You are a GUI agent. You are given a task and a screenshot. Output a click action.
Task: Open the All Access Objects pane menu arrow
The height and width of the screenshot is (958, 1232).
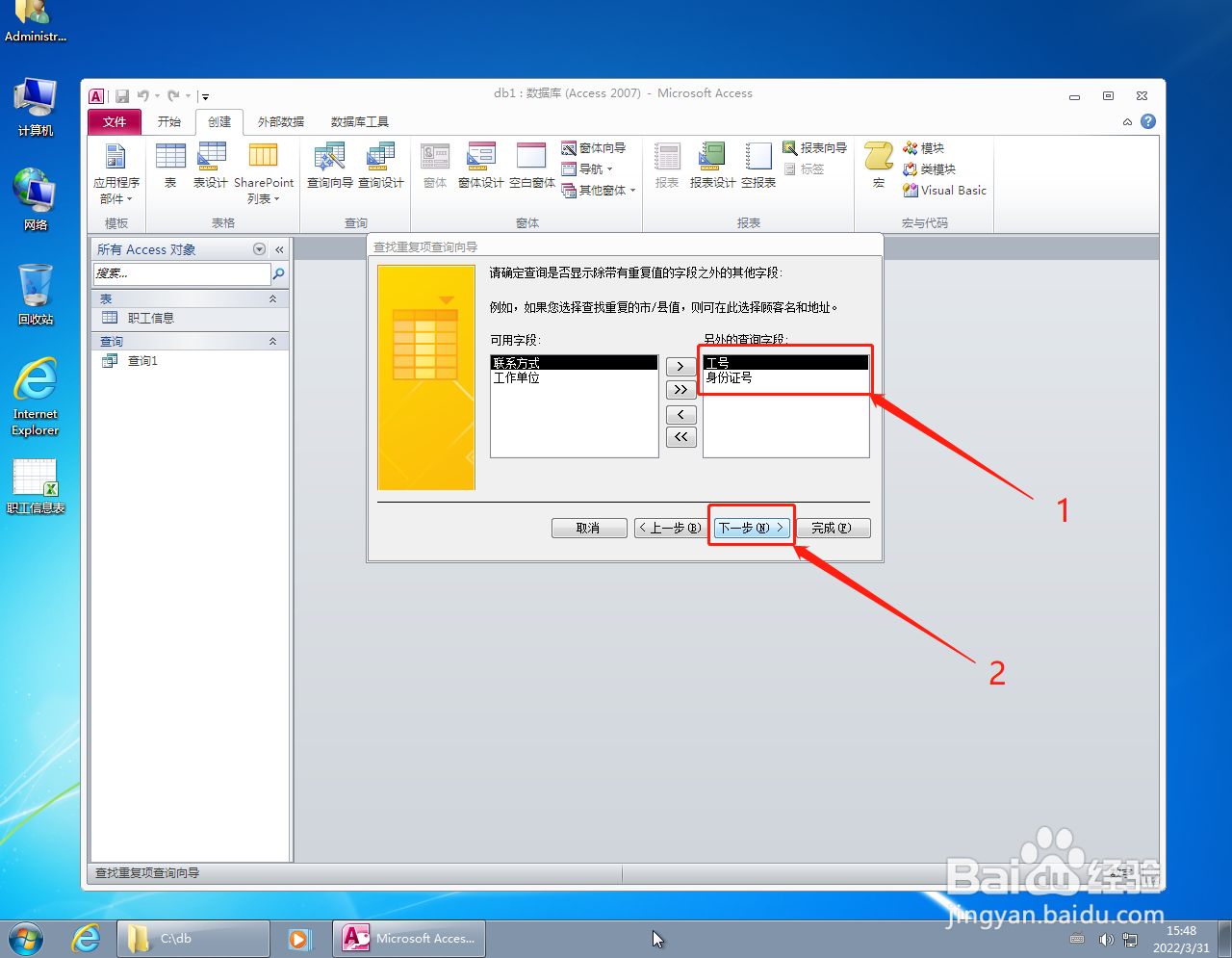(259, 249)
